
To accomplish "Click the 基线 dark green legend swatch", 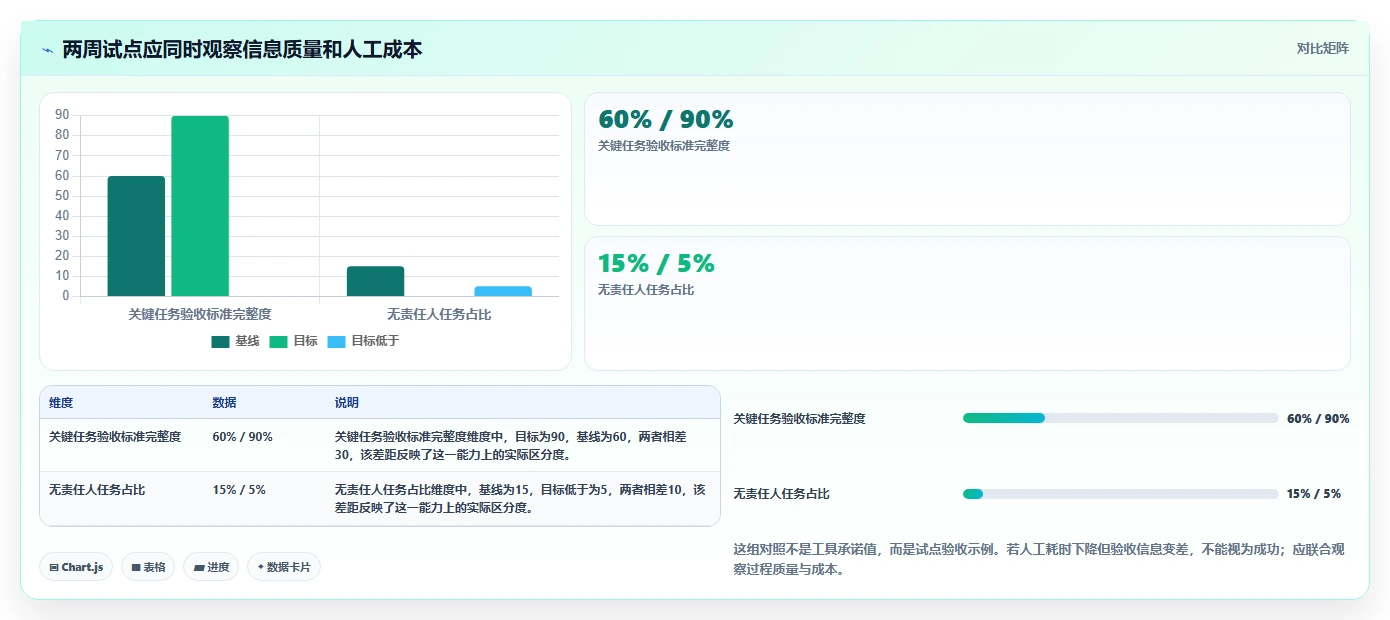I will (x=220, y=342).
